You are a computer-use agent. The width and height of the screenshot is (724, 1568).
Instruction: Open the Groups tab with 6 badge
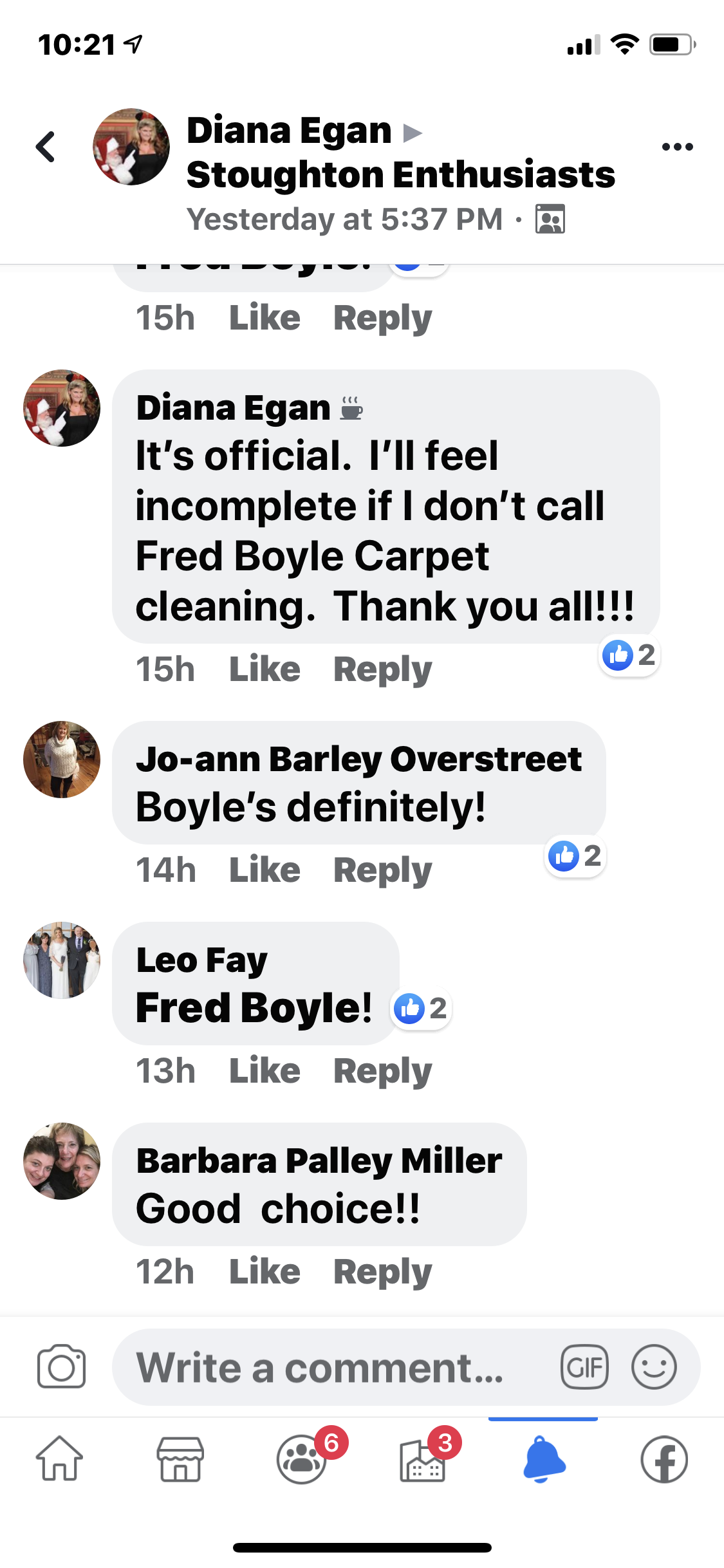[302, 1459]
